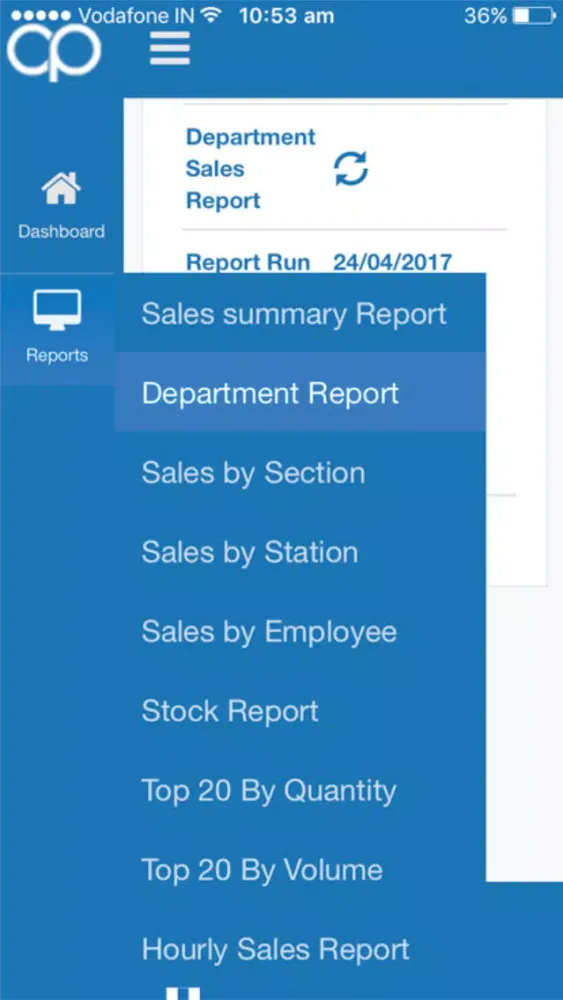Click the Report Run label
This screenshot has height=1000, width=563.
[248, 262]
